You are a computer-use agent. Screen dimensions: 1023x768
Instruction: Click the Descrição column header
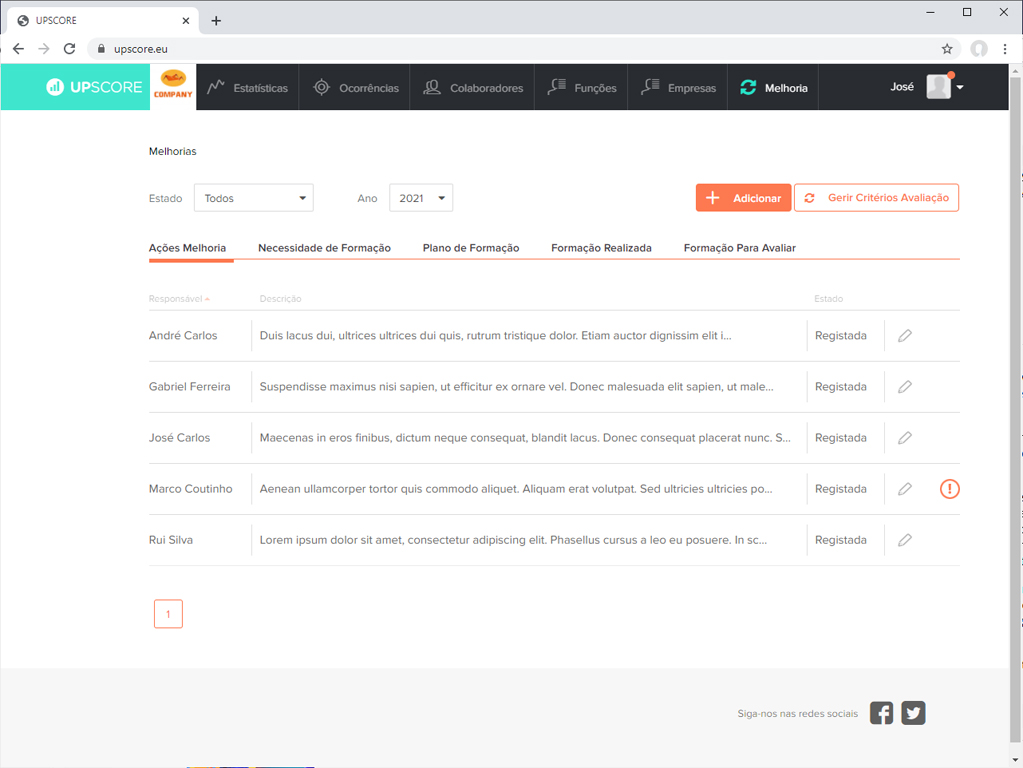point(281,299)
